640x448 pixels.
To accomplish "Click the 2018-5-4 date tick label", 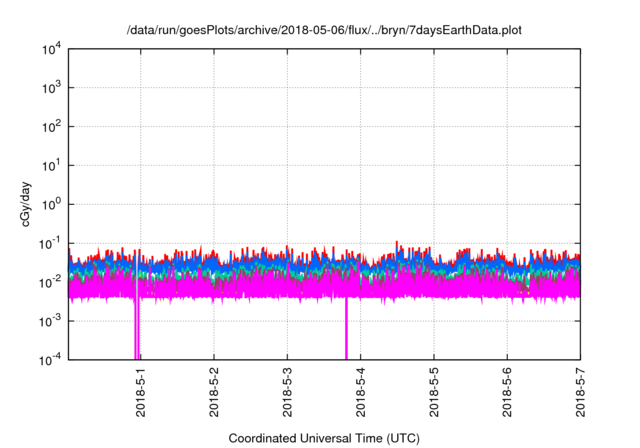I will (x=360, y=392).
